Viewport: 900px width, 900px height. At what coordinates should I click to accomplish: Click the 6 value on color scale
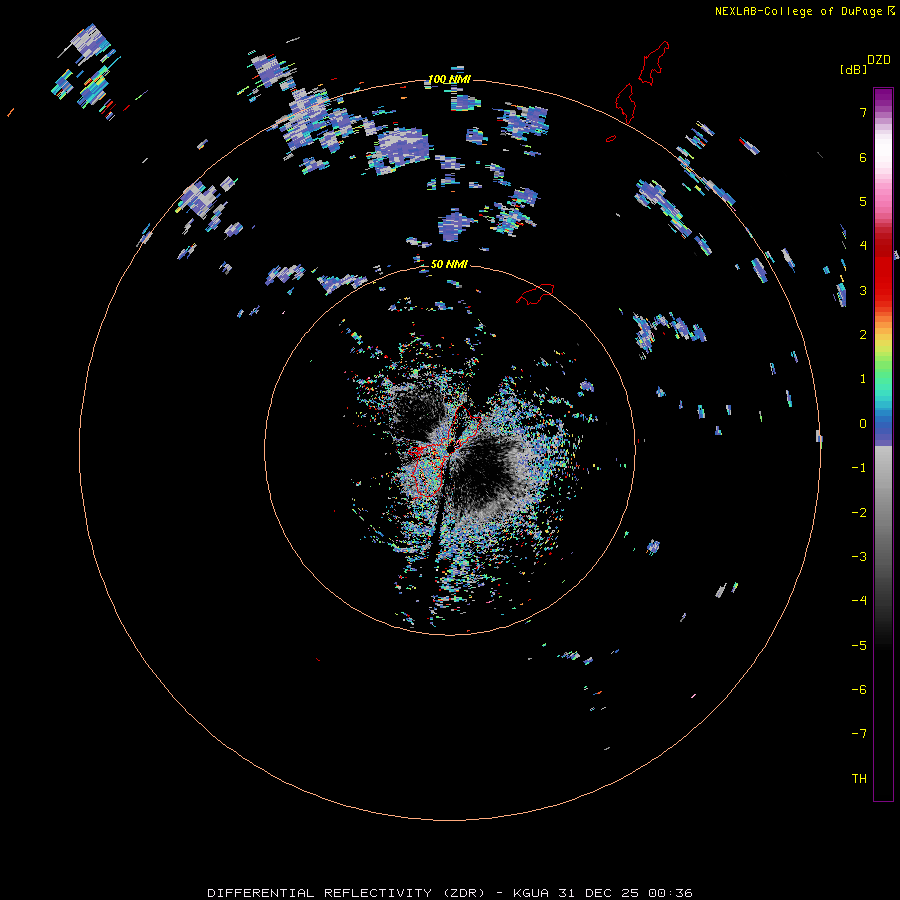coord(863,157)
